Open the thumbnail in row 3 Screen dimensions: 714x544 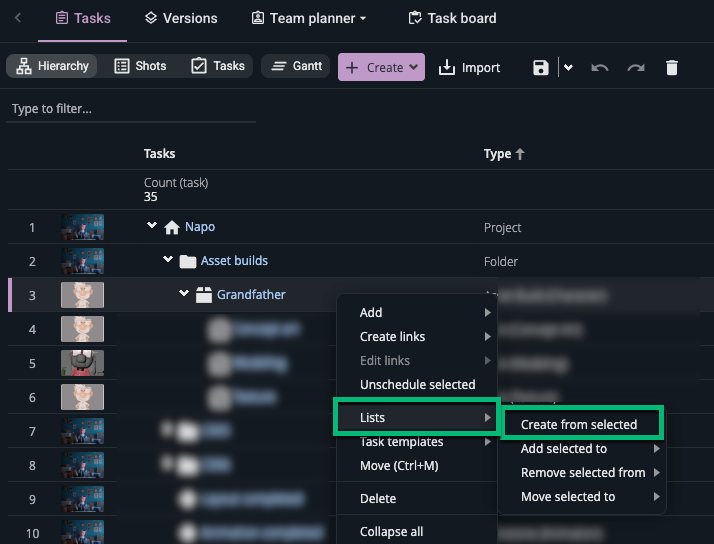(x=82, y=295)
